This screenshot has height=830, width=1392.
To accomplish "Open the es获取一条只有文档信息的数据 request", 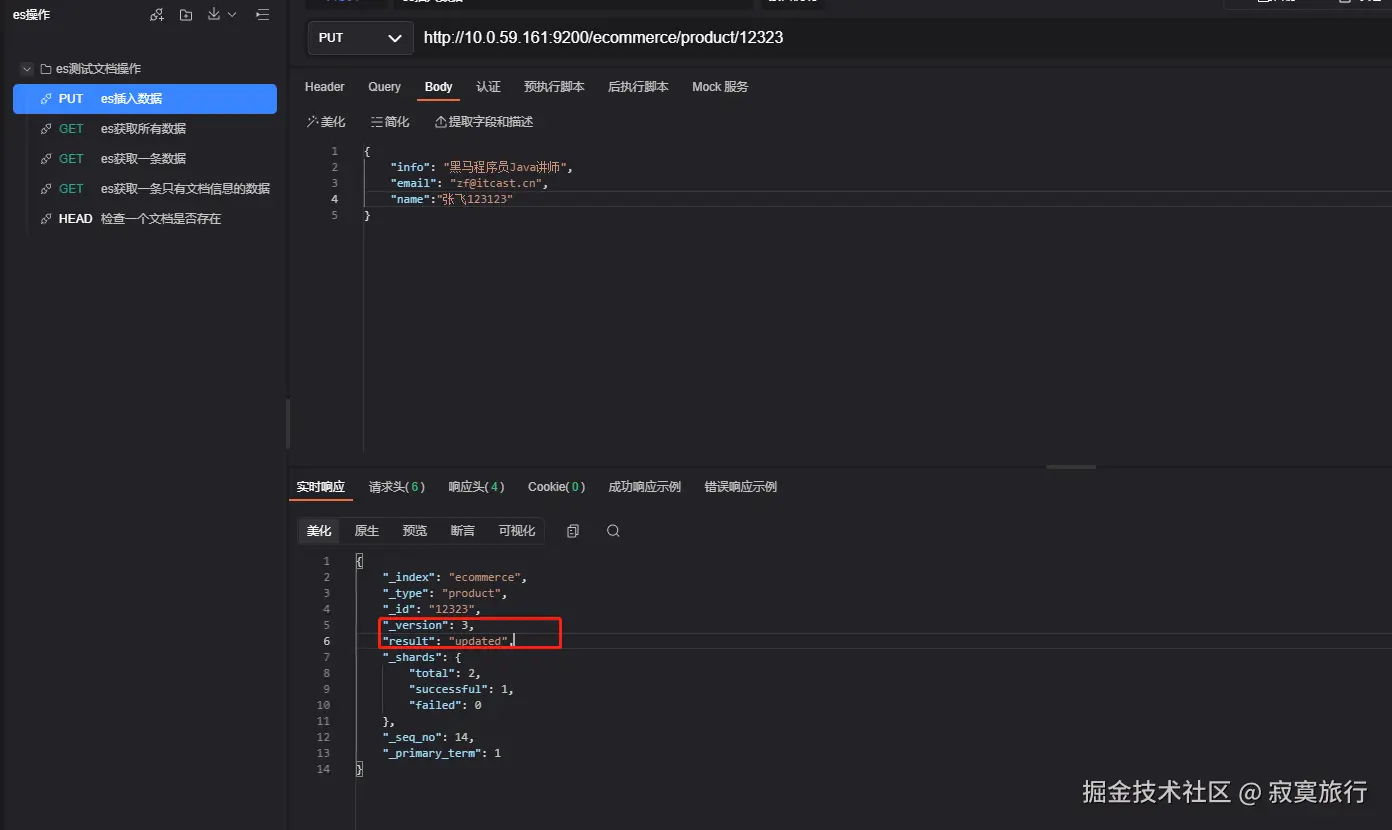I will pos(145,189).
